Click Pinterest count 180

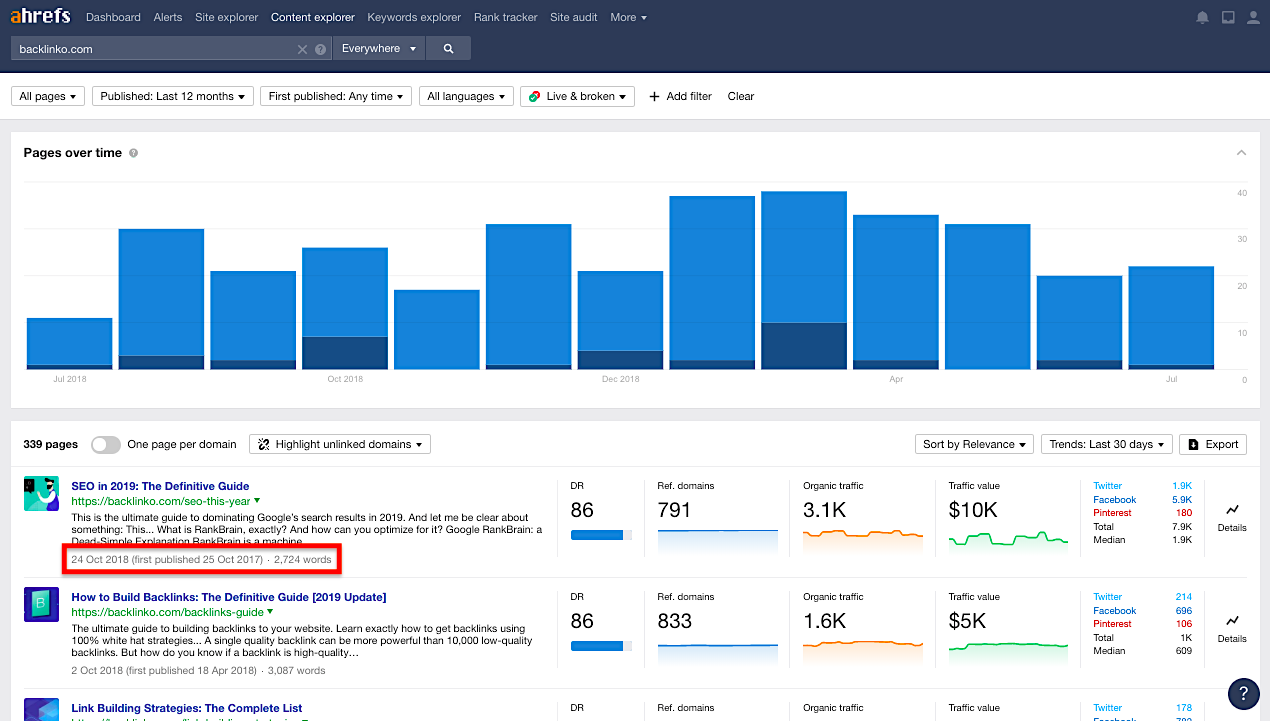point(1182,512)
